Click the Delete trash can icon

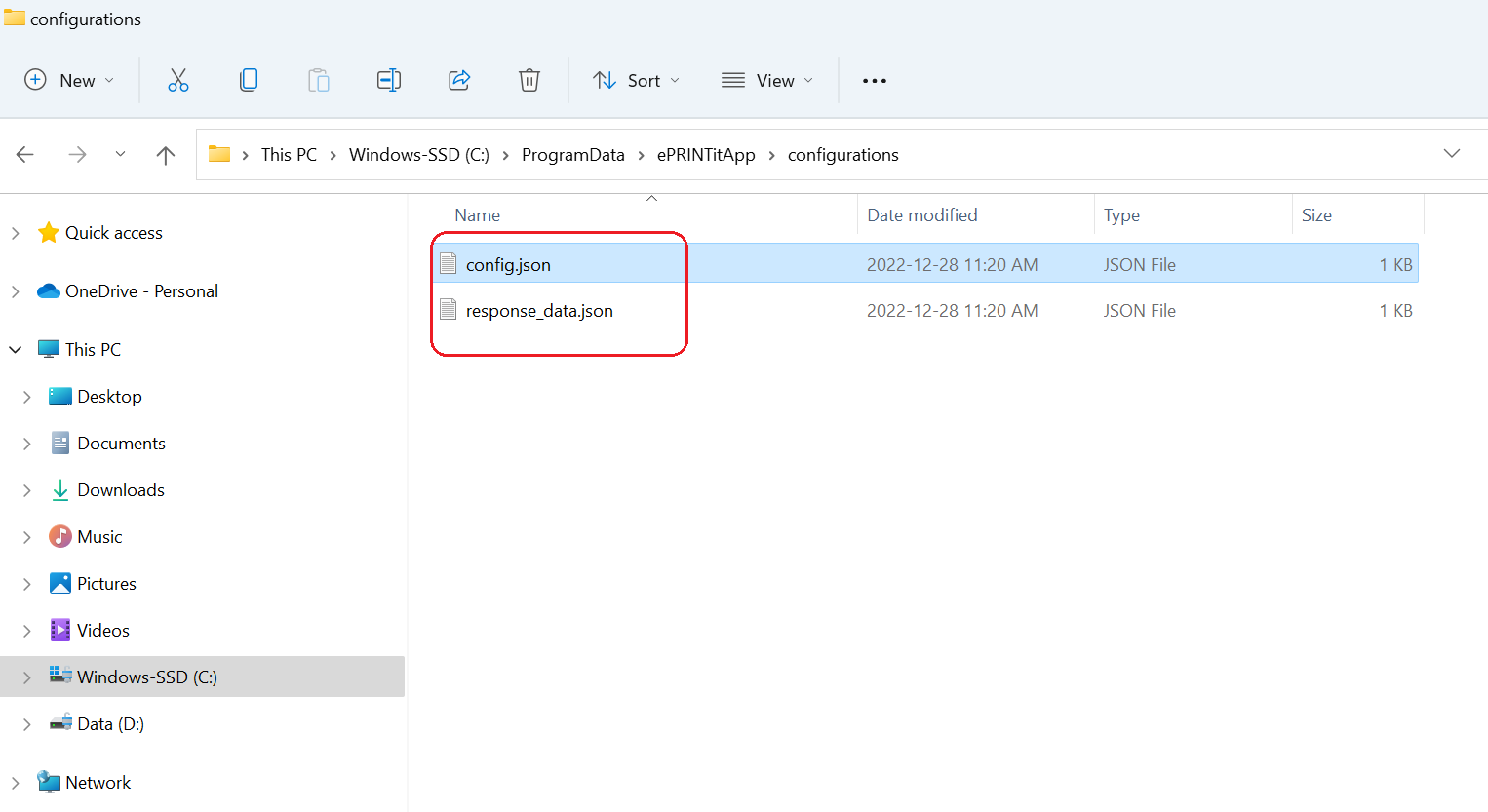coord(529,80)
